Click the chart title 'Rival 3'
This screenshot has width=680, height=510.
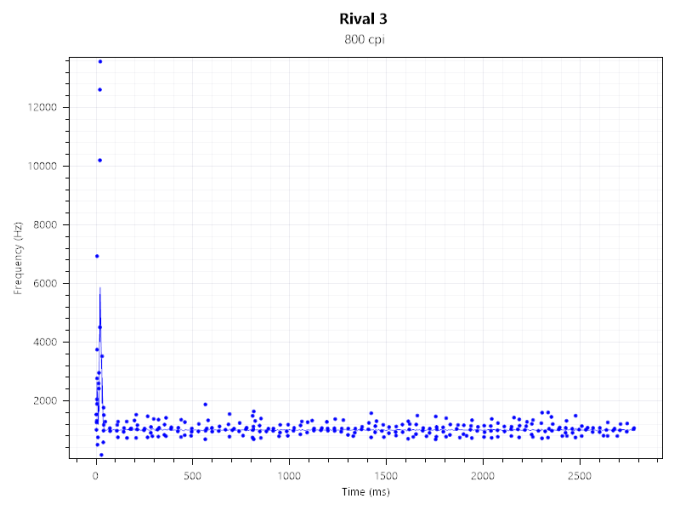click(x=363, y=19)
